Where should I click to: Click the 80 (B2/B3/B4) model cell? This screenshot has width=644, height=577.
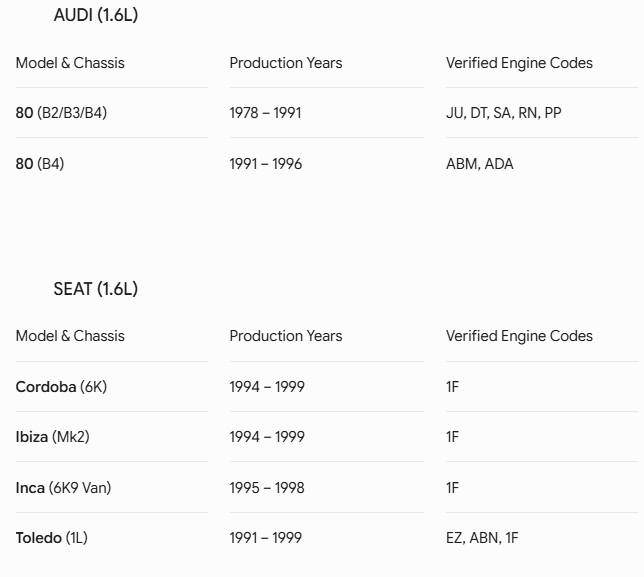(x=61, y=113)
